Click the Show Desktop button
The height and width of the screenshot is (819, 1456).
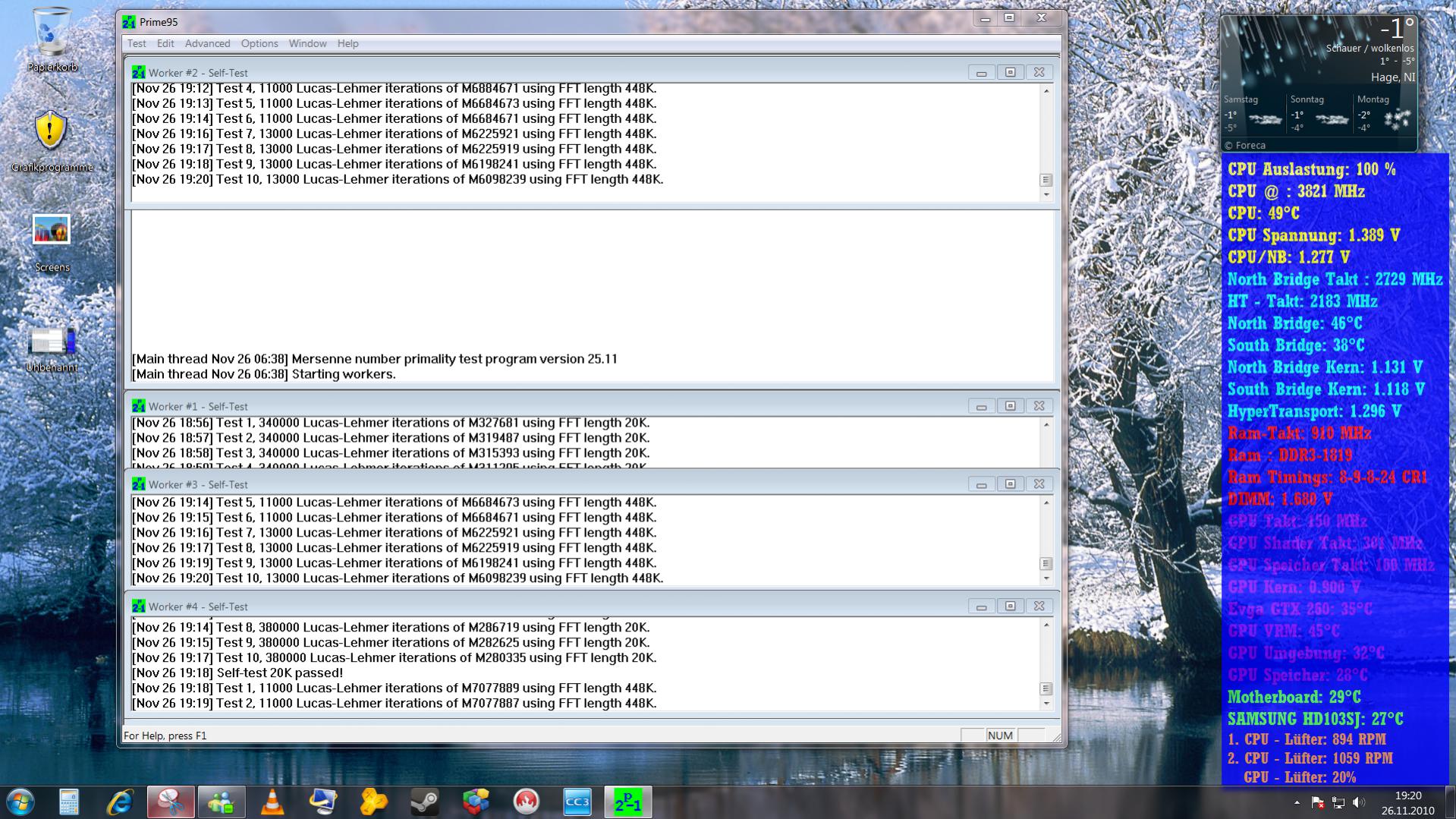(1450, 802)
